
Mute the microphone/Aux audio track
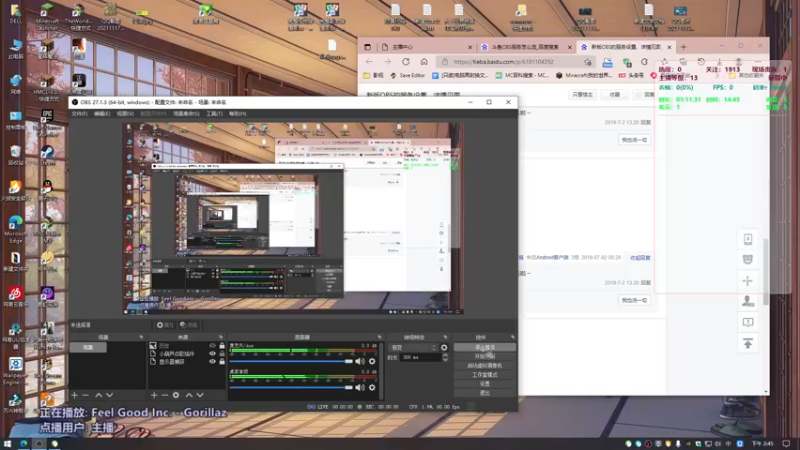(x=360, y=361)
